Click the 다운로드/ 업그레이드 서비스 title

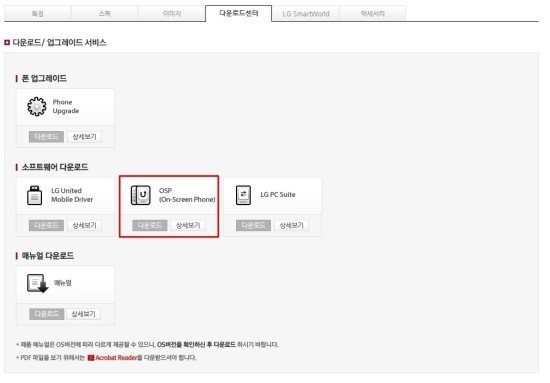tap(59, 42)
